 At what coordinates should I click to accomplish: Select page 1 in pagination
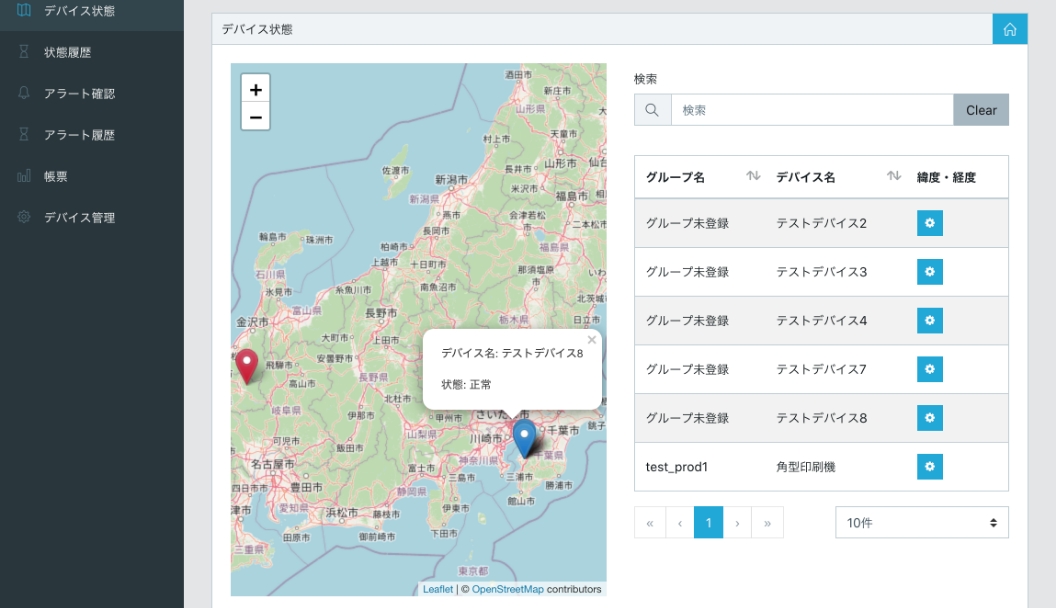[x=708, y=522]
